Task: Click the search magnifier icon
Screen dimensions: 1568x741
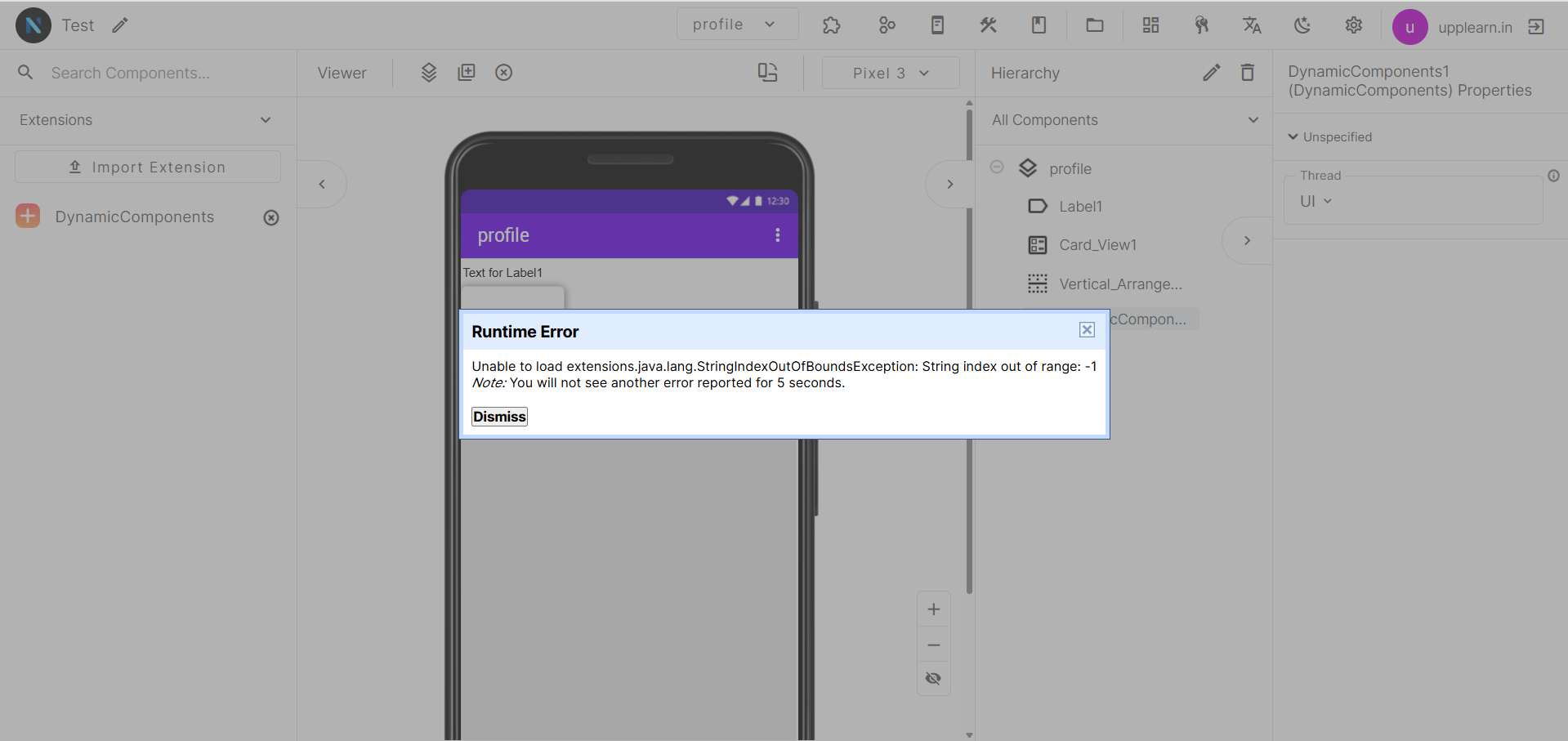Action: 25,73
